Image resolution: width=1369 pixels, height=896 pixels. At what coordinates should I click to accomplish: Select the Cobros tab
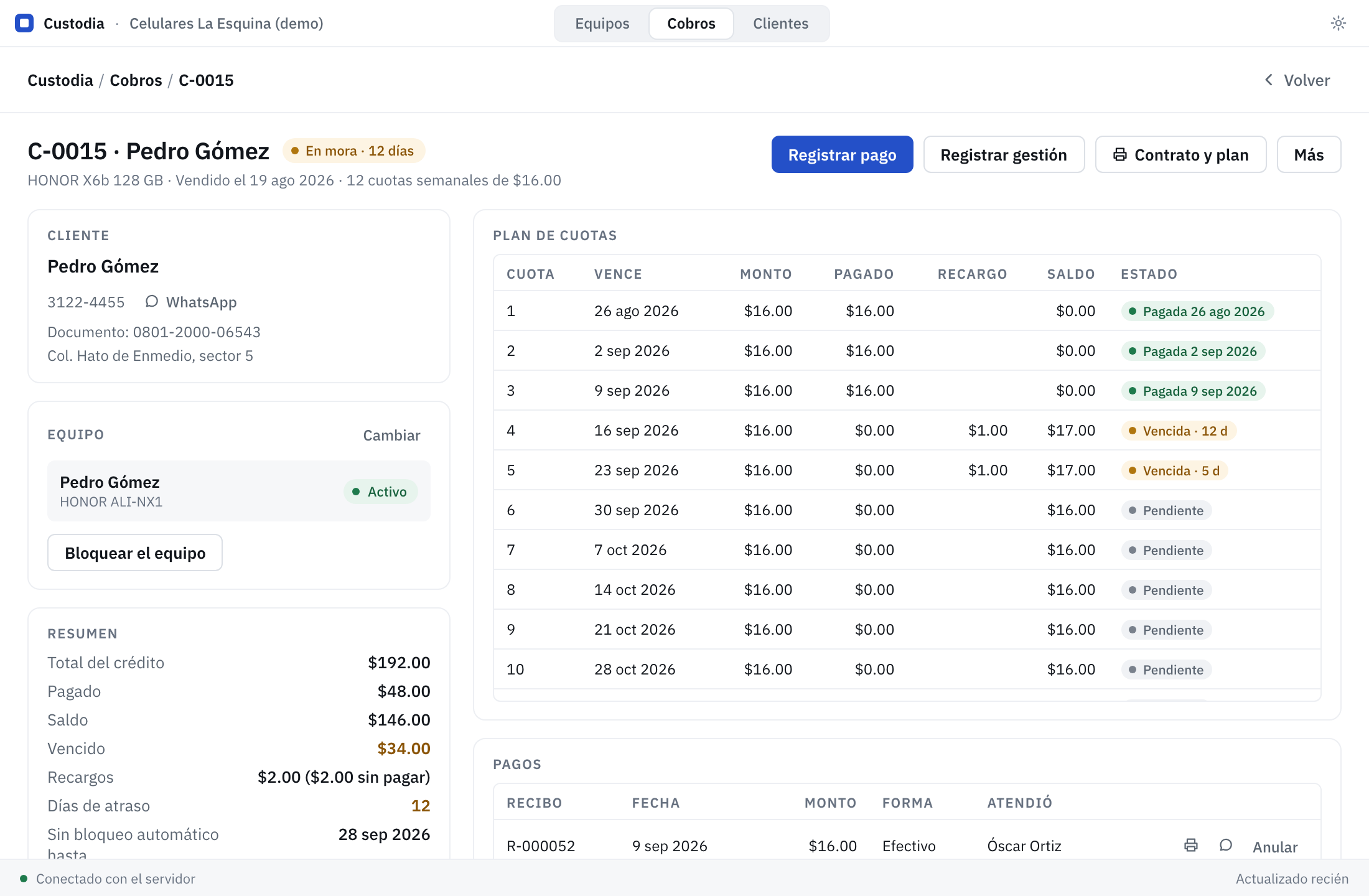point(691,24)
